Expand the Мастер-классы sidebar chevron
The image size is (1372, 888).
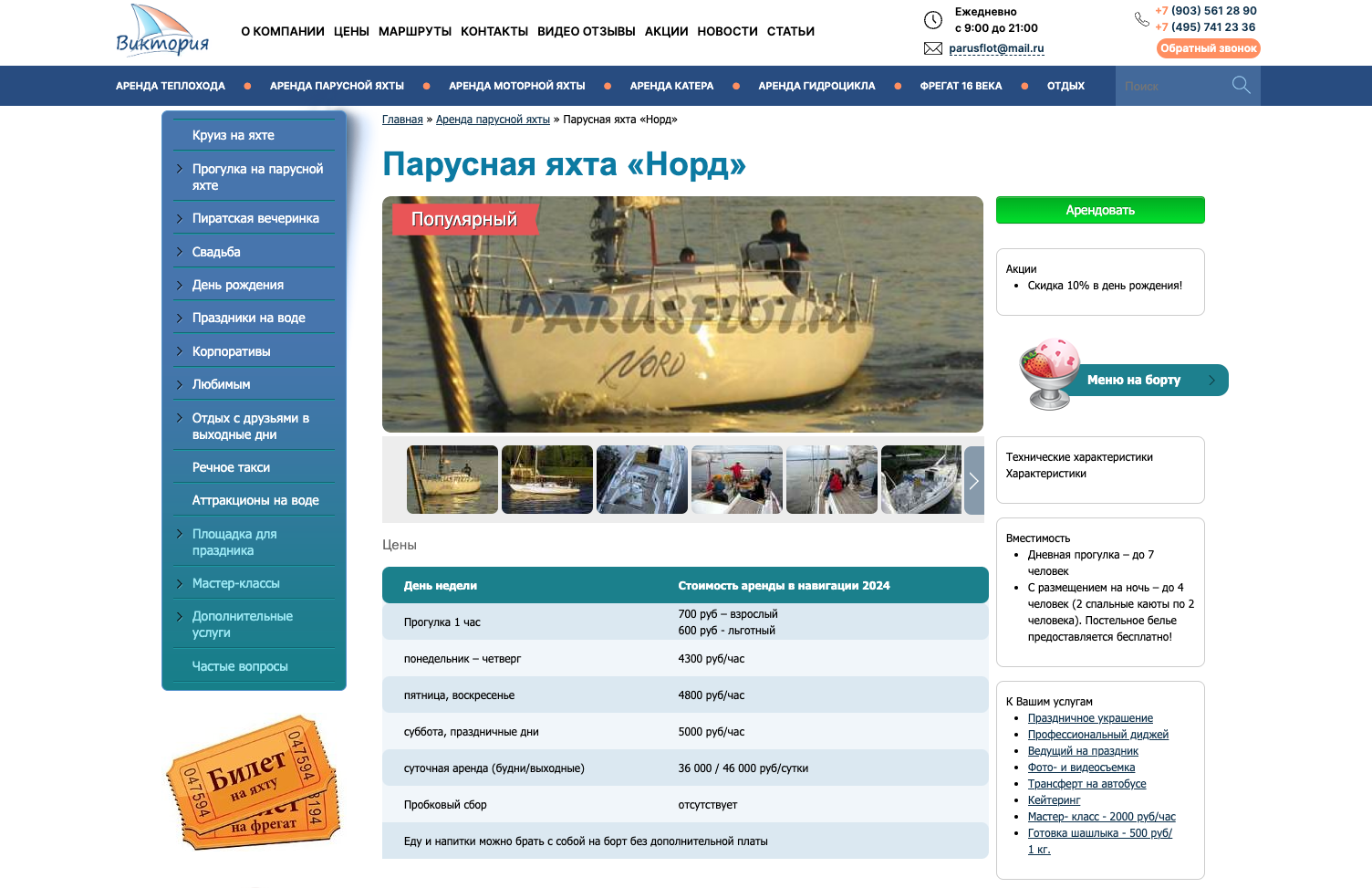point(180,583)
